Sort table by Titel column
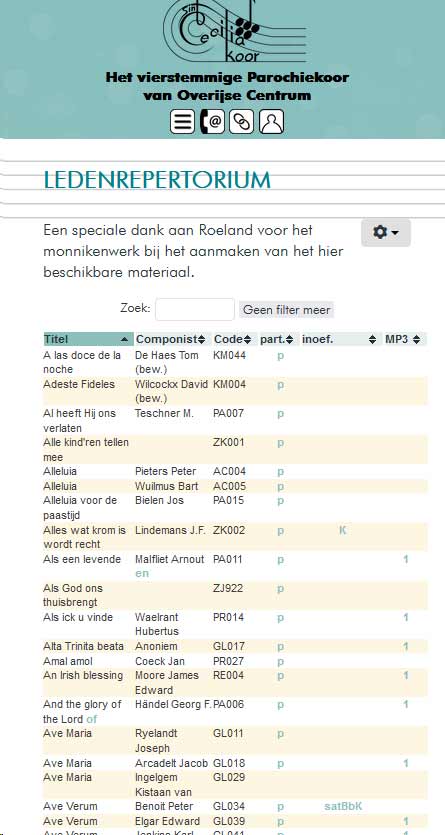 point(88,339)
